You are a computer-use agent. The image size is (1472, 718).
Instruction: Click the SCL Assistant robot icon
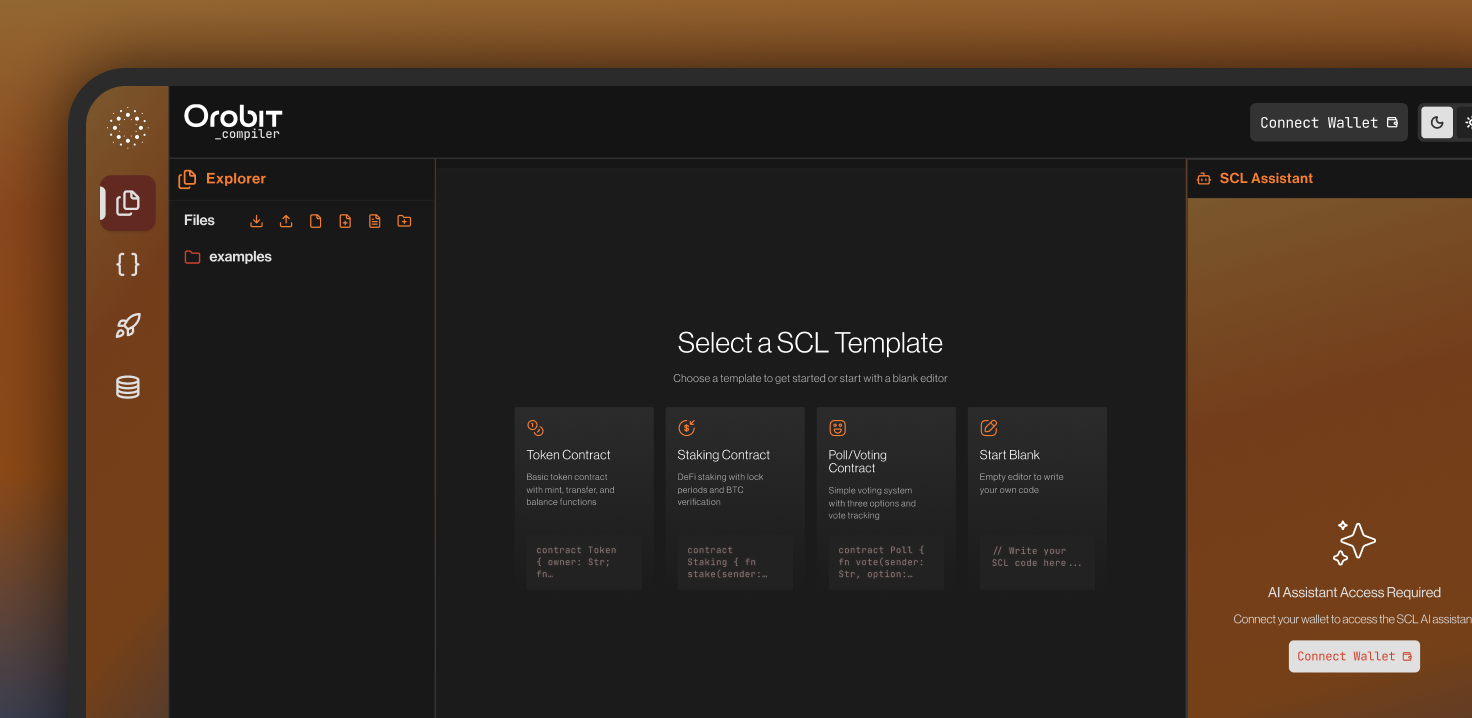(x=1203, y=178)
